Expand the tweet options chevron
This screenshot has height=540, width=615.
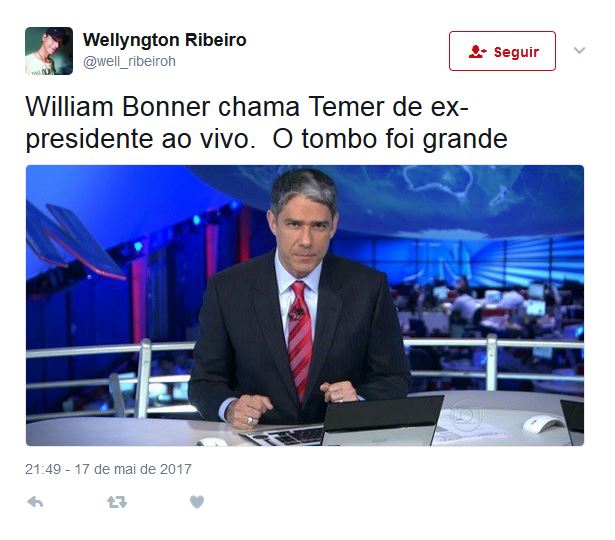(x=579, y=50)
